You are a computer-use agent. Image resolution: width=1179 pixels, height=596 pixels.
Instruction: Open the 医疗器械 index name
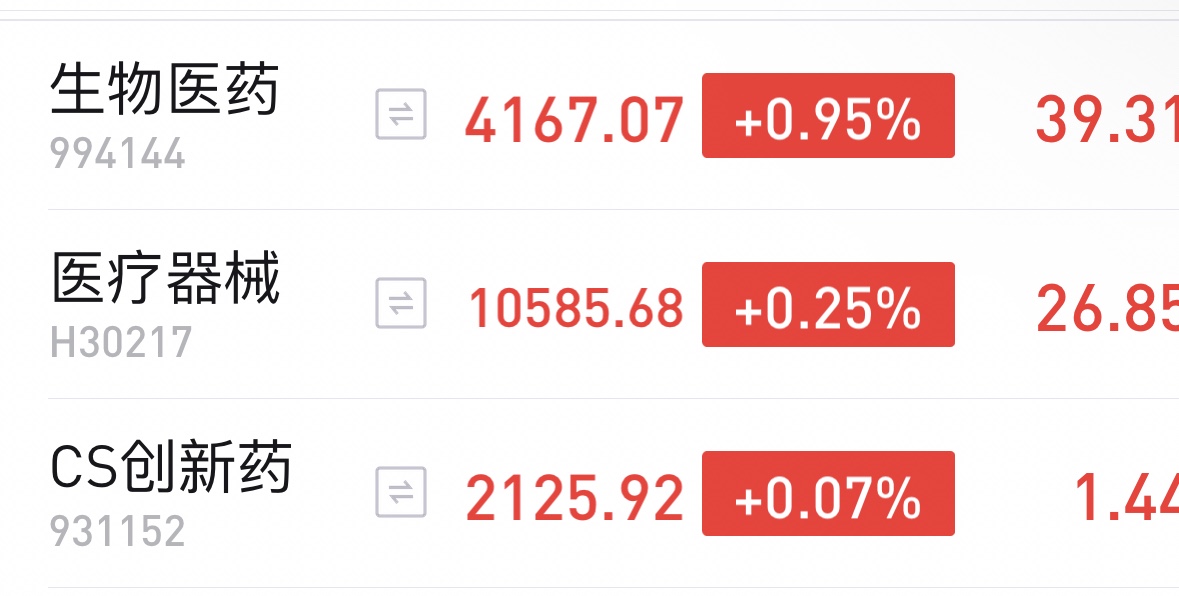(165, 277)
